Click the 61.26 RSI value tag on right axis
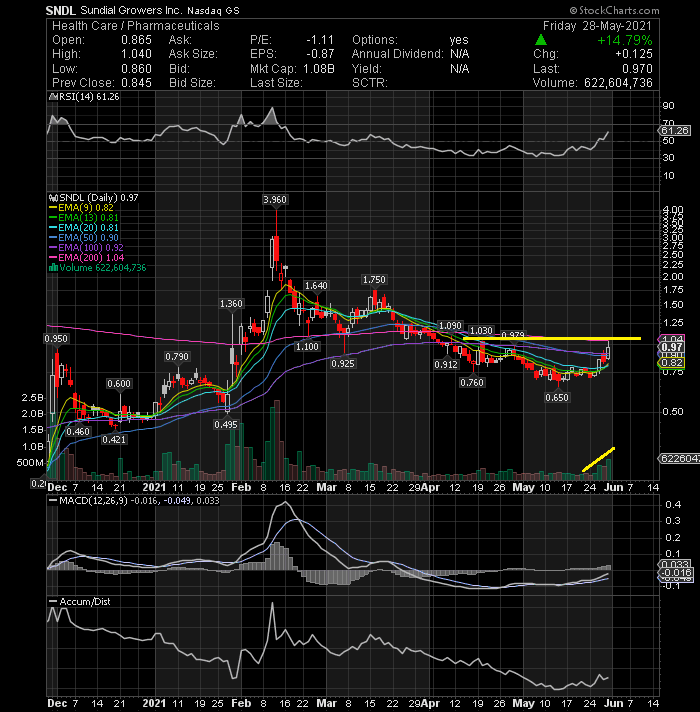This screenshot has width=700, height=712. [675, 131]
